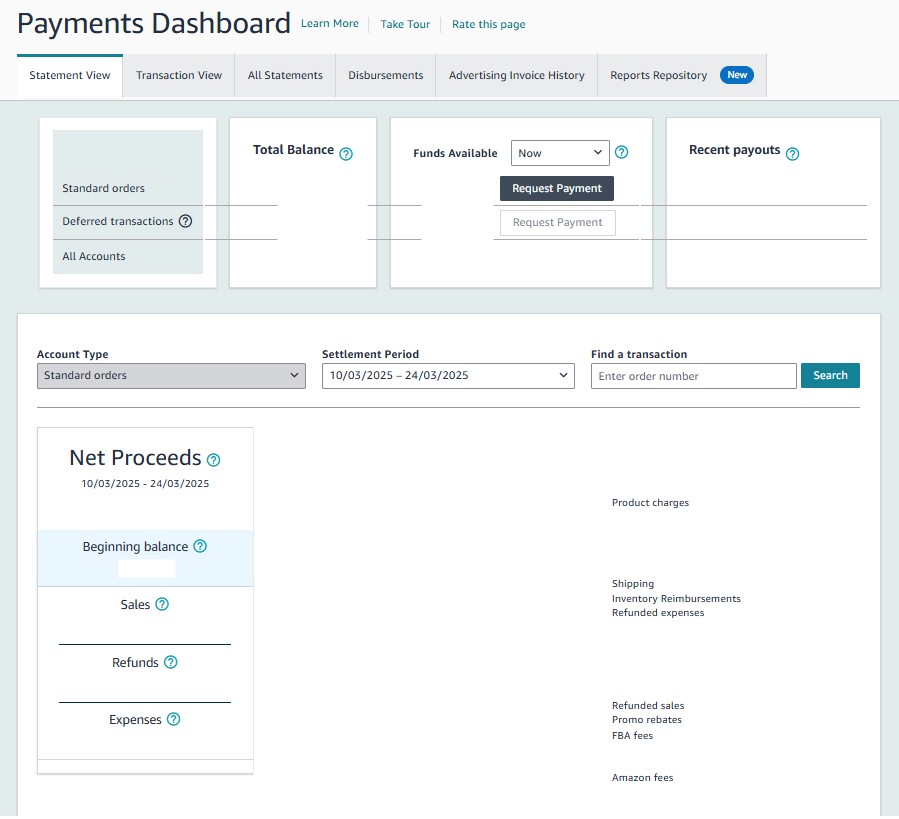Viewport: 899px width, 819px height.
Task: Click help icon next to Sales
Action: 162,605
